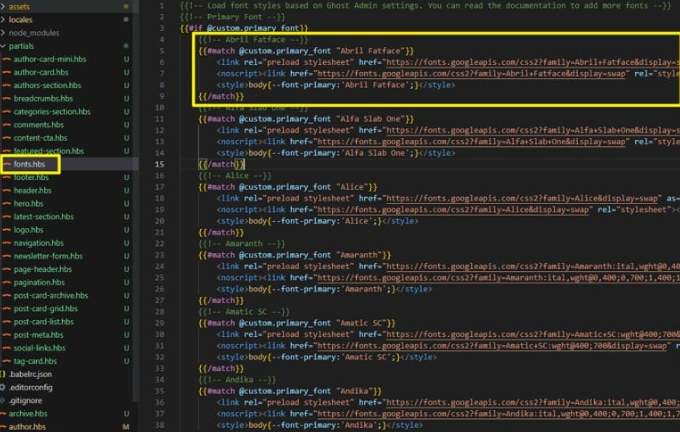Viewport: 680px width, 432px height.
Task: Expand the node_modules folder
Action: pos(34,33)
